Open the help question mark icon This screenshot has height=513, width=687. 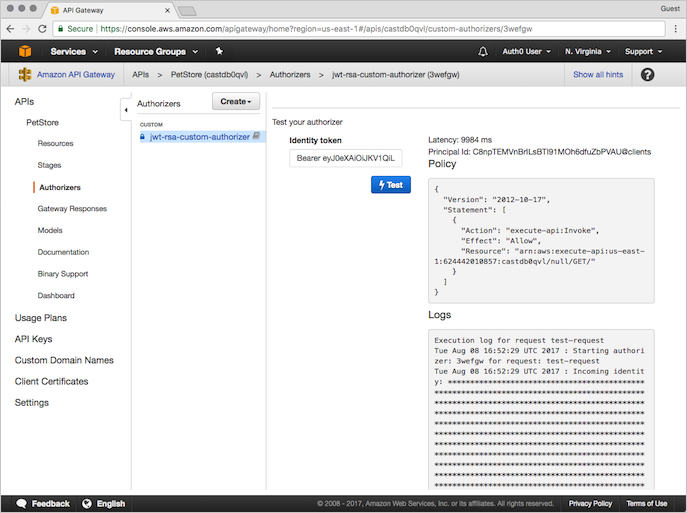[647, 74]
